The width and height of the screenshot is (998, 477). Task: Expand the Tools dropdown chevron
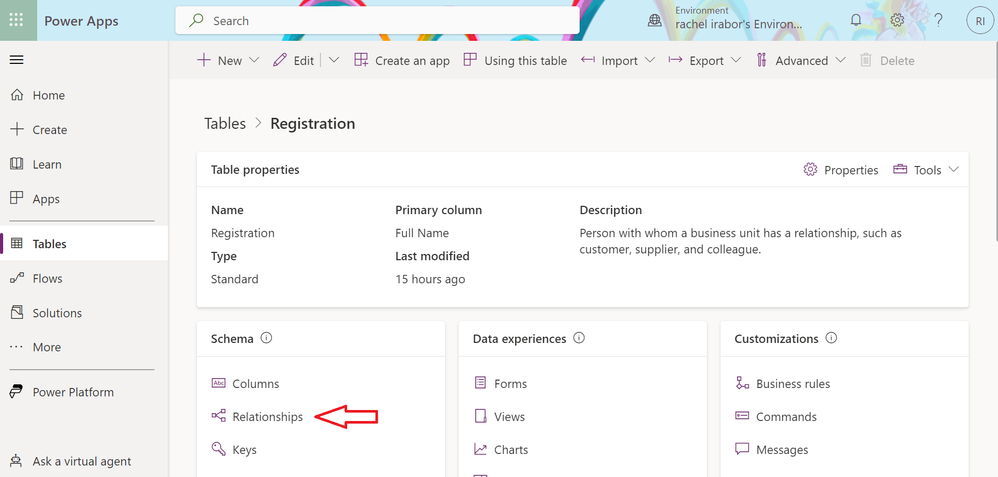tap(953, 169)
